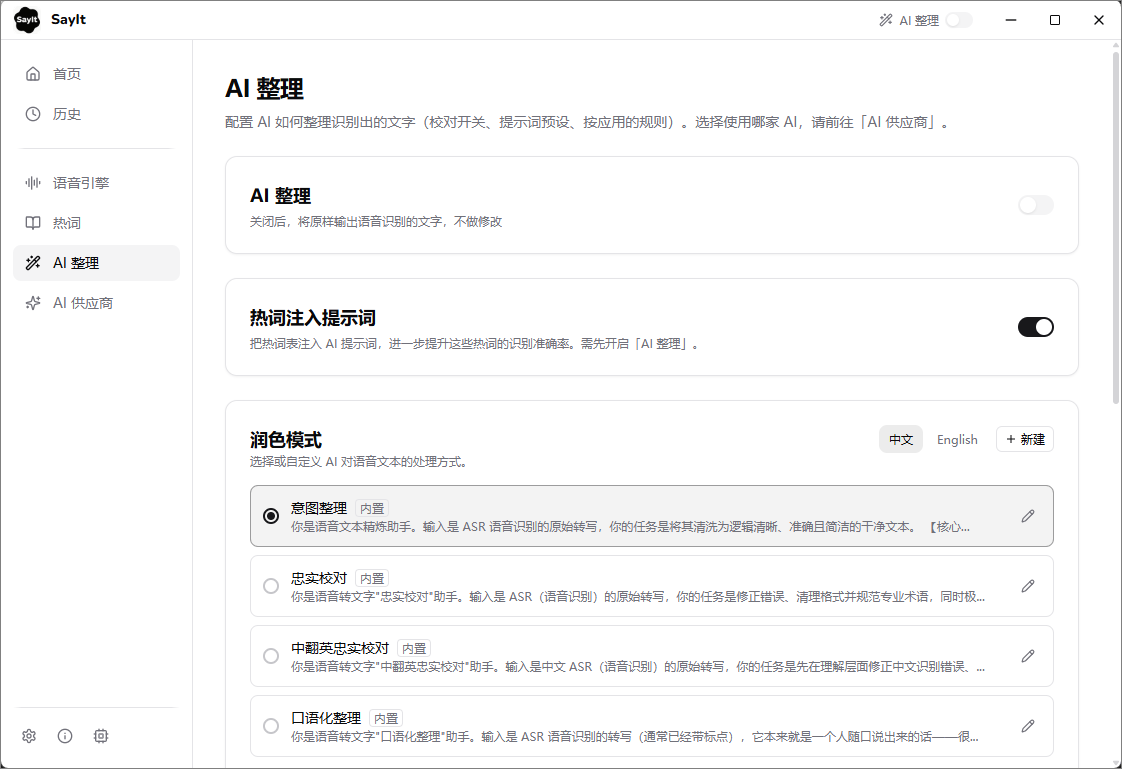Maximize the SayIt window
This screenshot has width=1122, height=769.
[x=1055, y=20]
